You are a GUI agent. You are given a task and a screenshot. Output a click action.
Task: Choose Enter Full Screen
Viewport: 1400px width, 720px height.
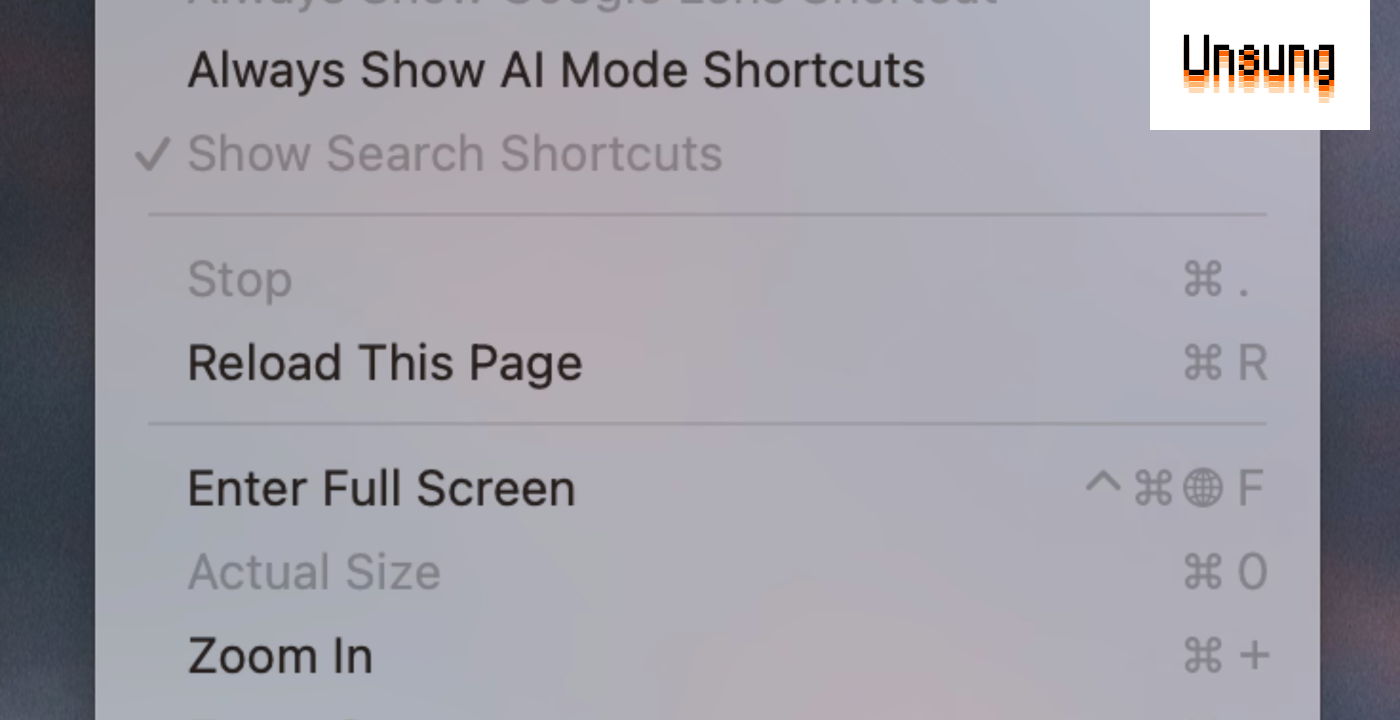click(x=383, y=488)
